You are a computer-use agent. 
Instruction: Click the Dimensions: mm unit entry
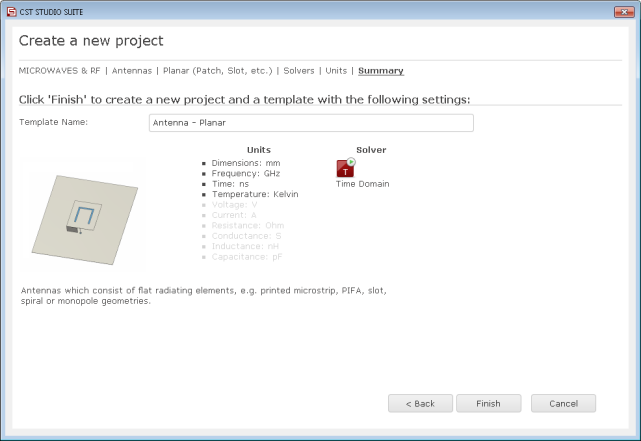(246, 163)
